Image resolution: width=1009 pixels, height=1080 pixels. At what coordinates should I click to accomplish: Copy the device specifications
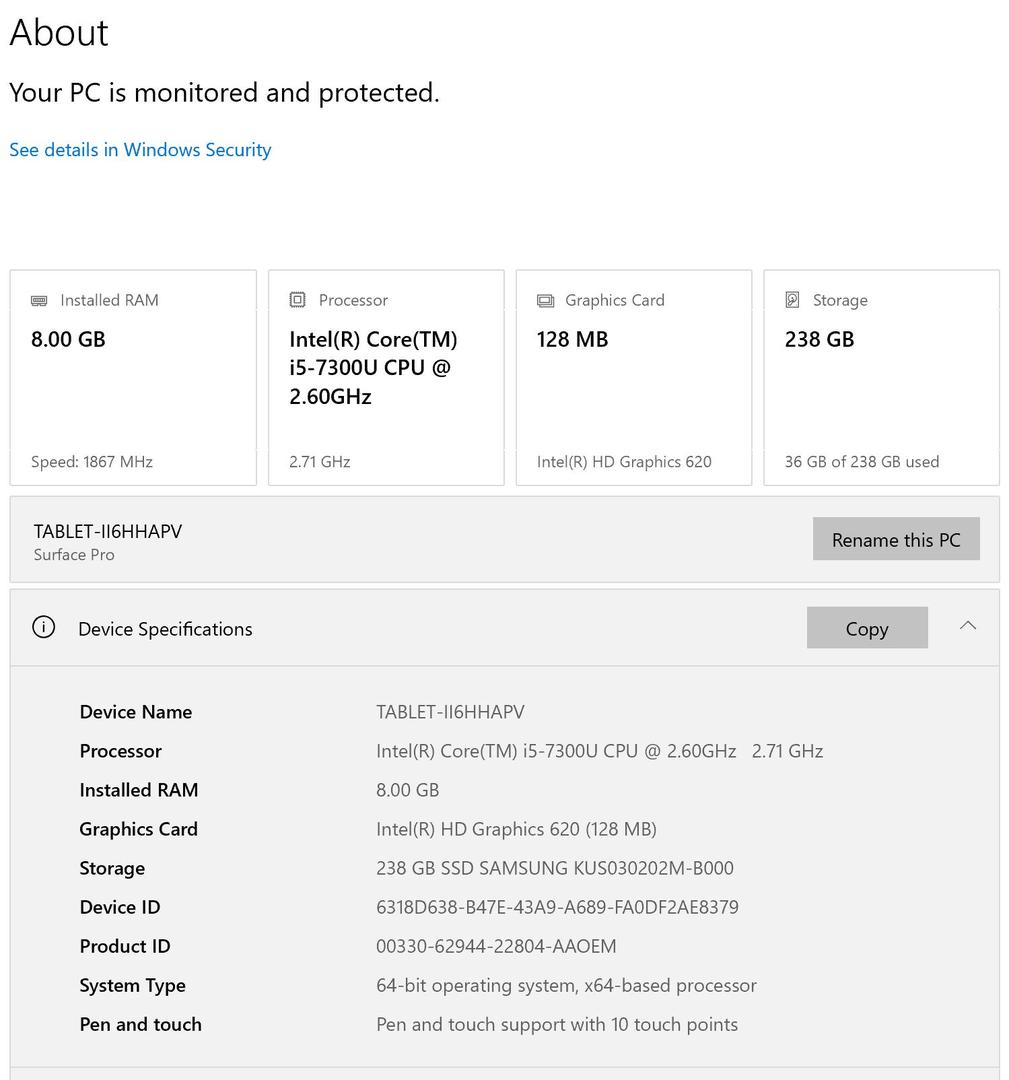pyautogui.click(x=866, y=628)
